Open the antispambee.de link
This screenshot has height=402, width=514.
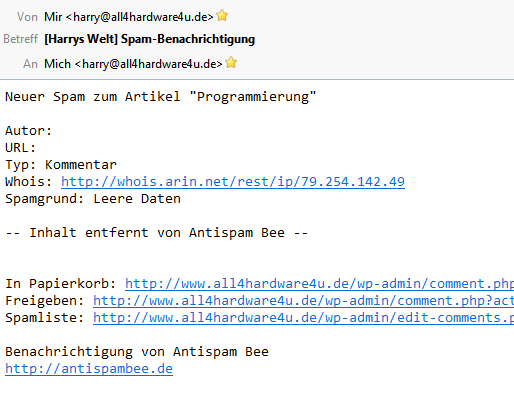(89, 369)
